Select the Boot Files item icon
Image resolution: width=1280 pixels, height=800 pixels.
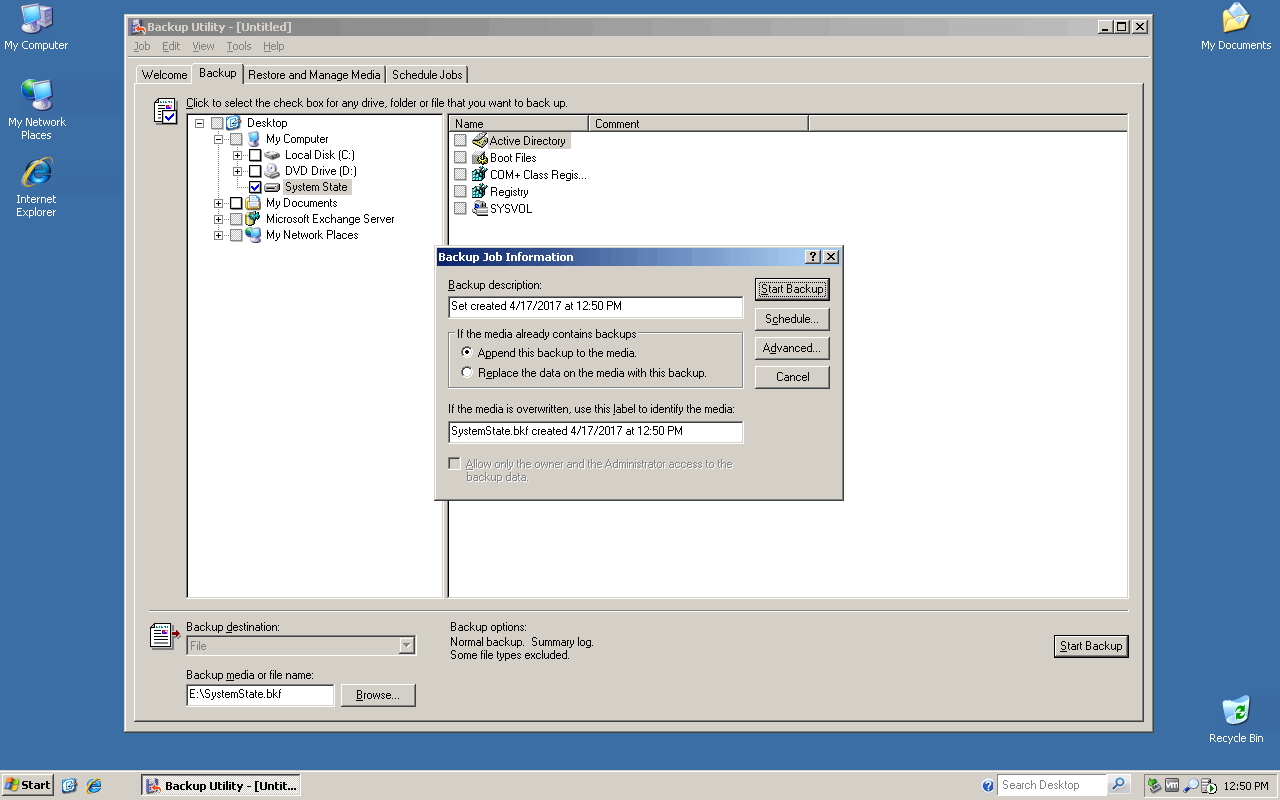coord(480,158)
